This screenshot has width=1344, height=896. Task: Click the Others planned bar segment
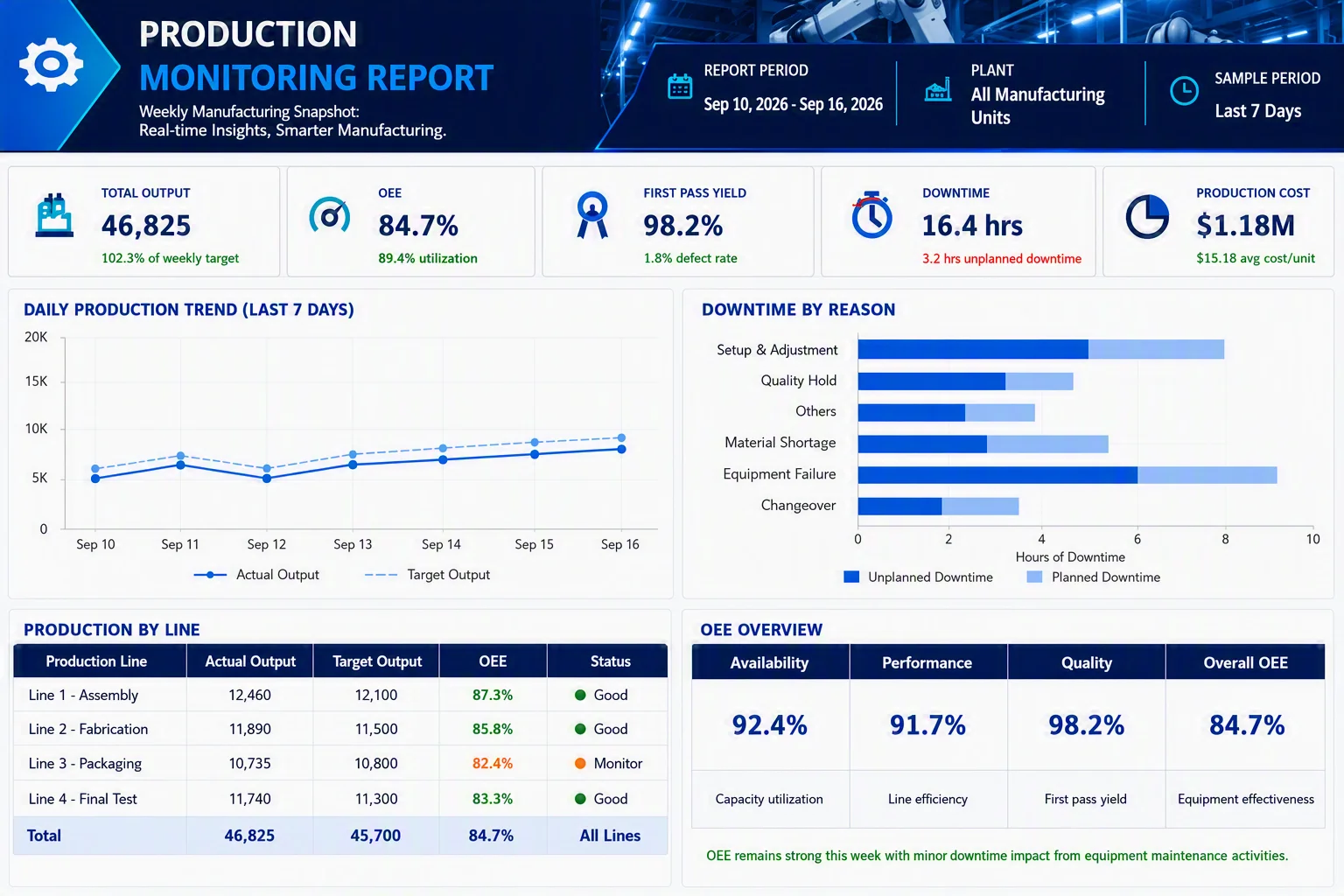point(1000,412)
